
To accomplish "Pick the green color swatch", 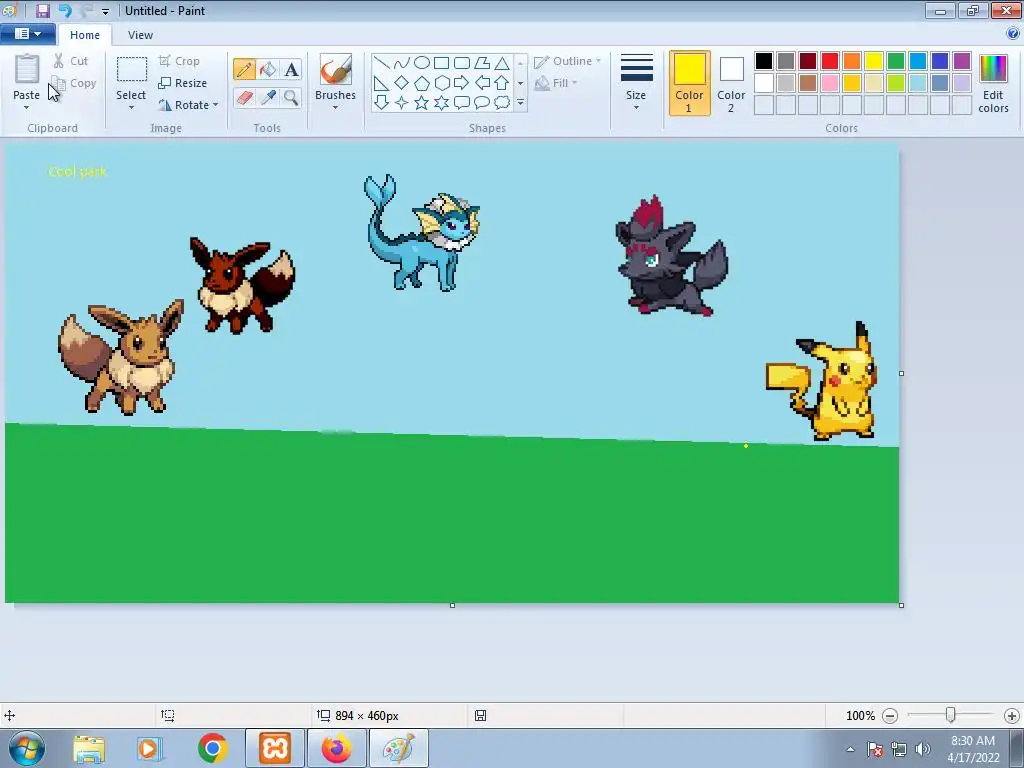I will point(895,61).
